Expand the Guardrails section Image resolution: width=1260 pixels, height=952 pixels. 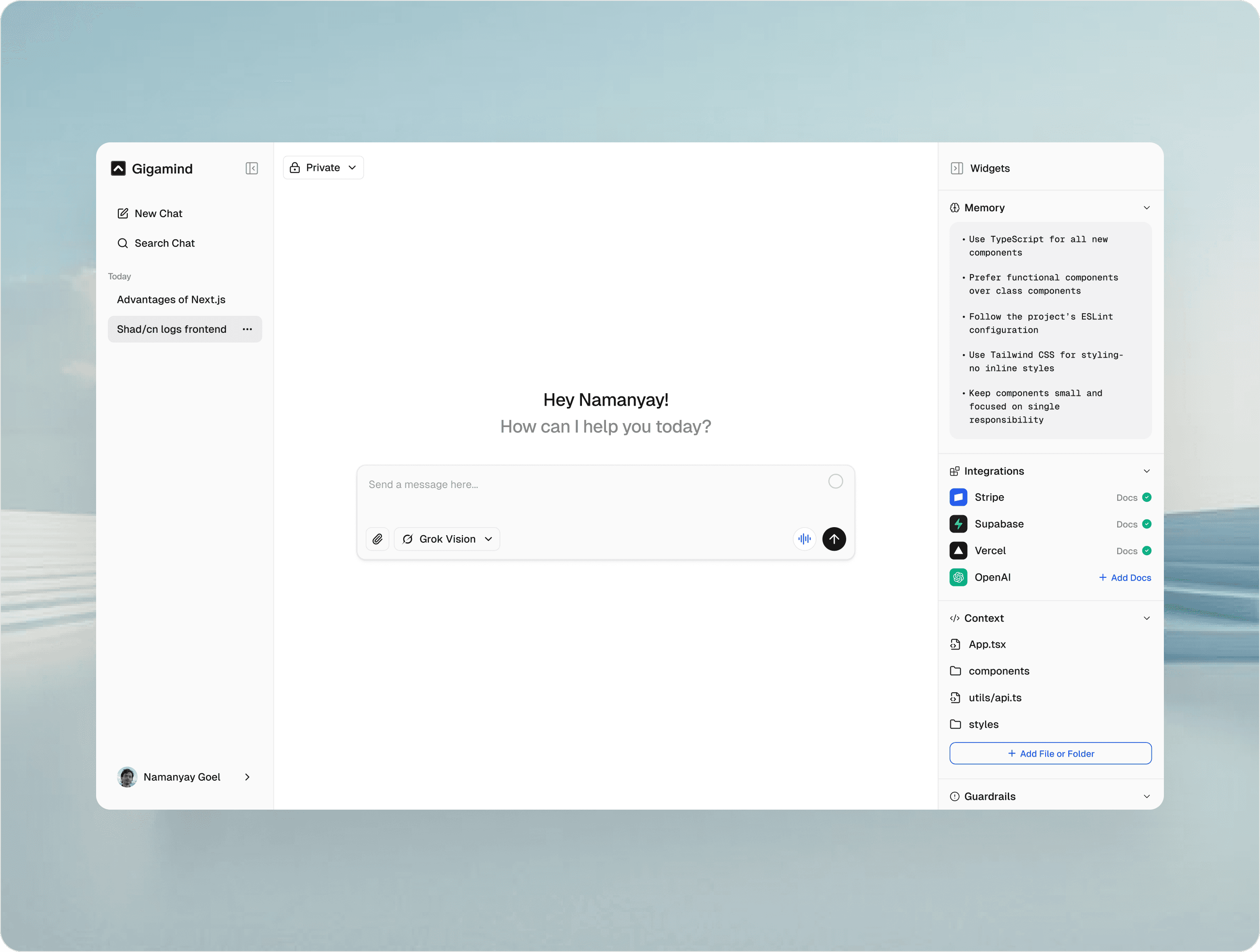(1146, 796)
